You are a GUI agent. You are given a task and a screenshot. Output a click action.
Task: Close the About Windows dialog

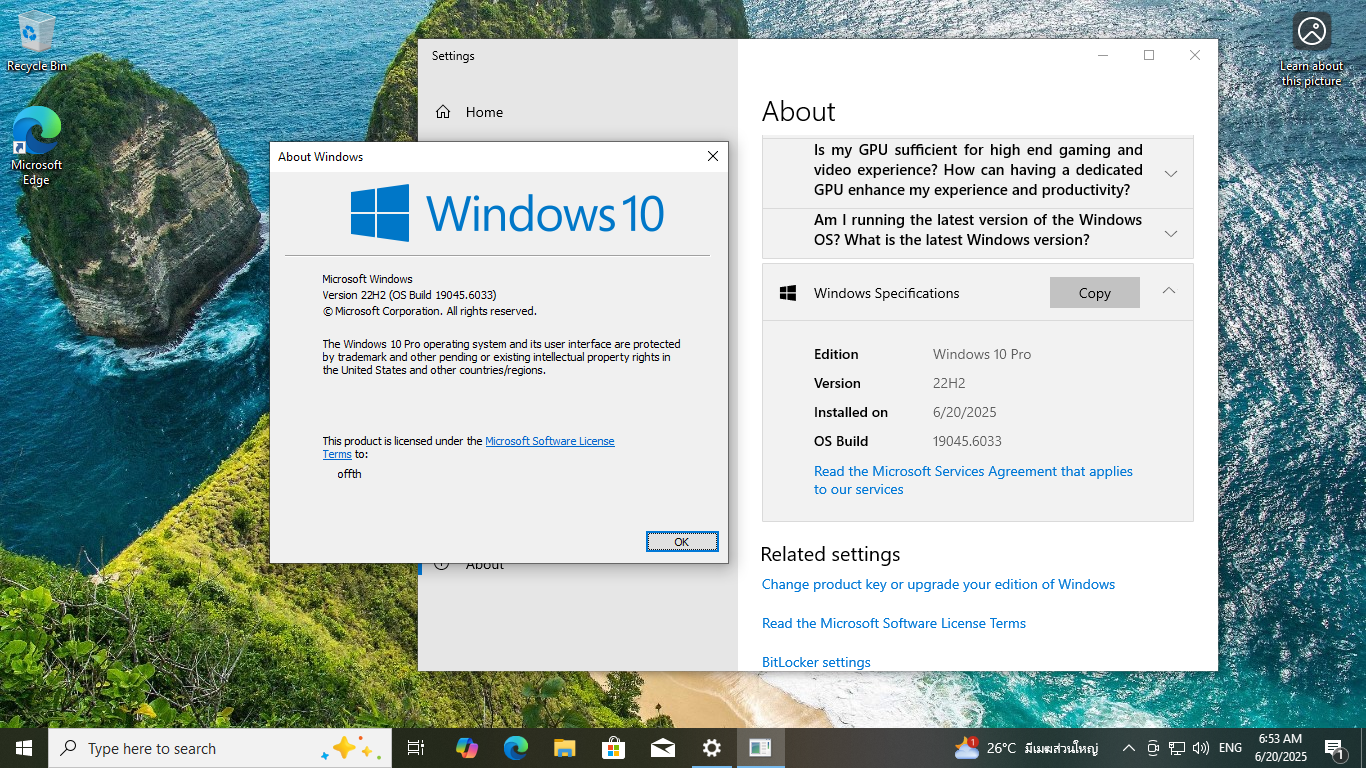713,157
